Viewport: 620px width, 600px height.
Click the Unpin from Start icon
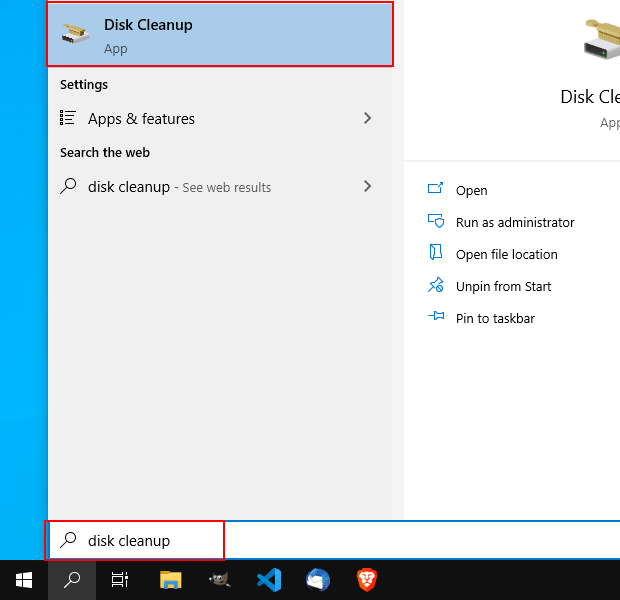(x=436, y=285)
